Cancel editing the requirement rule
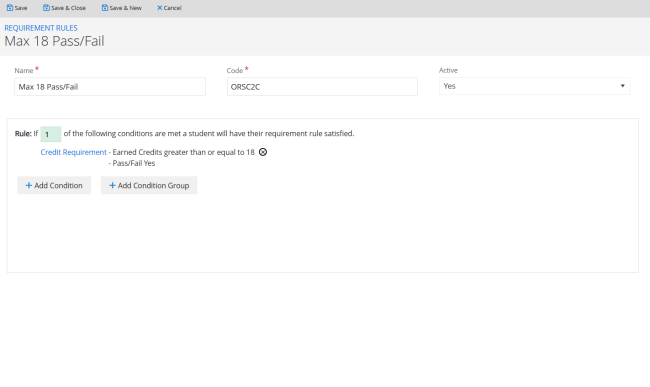 coord(169,8)
